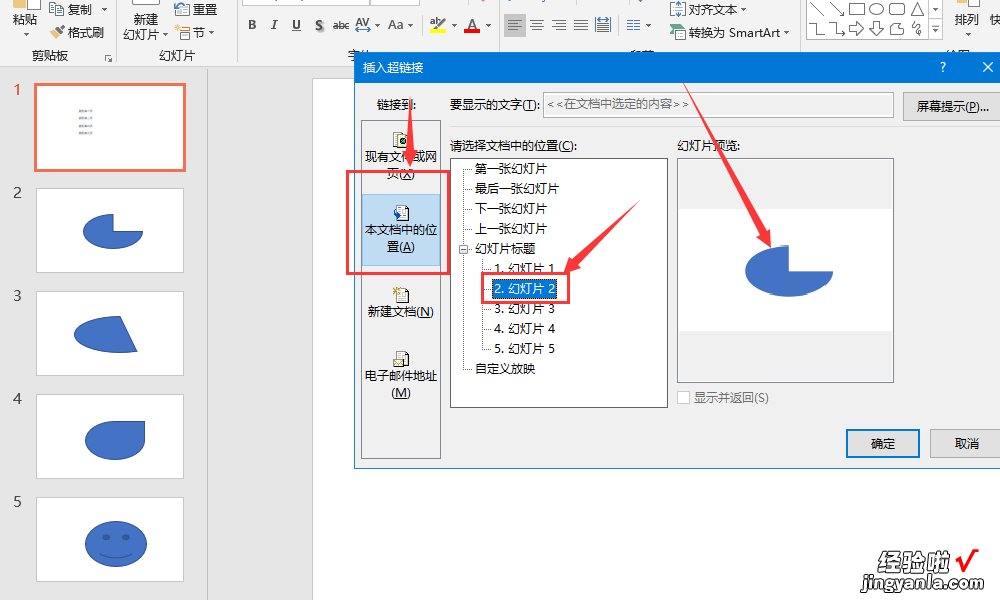Toggle Bold formatting in ribbon
This screenshot has height=600, width=1000.
tap(253, 25)
